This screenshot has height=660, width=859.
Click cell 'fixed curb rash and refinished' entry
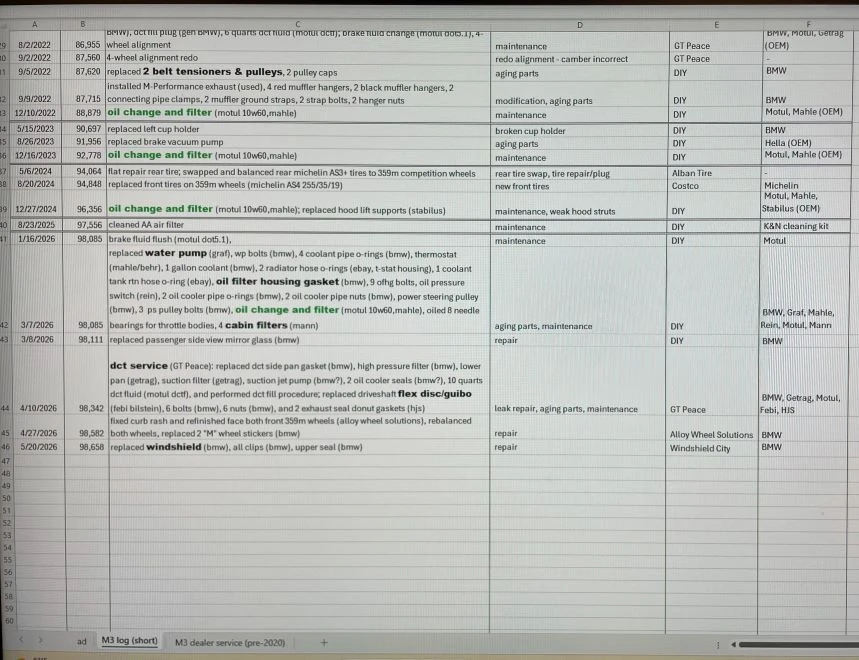pyautogui.click(x=300, y=427)
